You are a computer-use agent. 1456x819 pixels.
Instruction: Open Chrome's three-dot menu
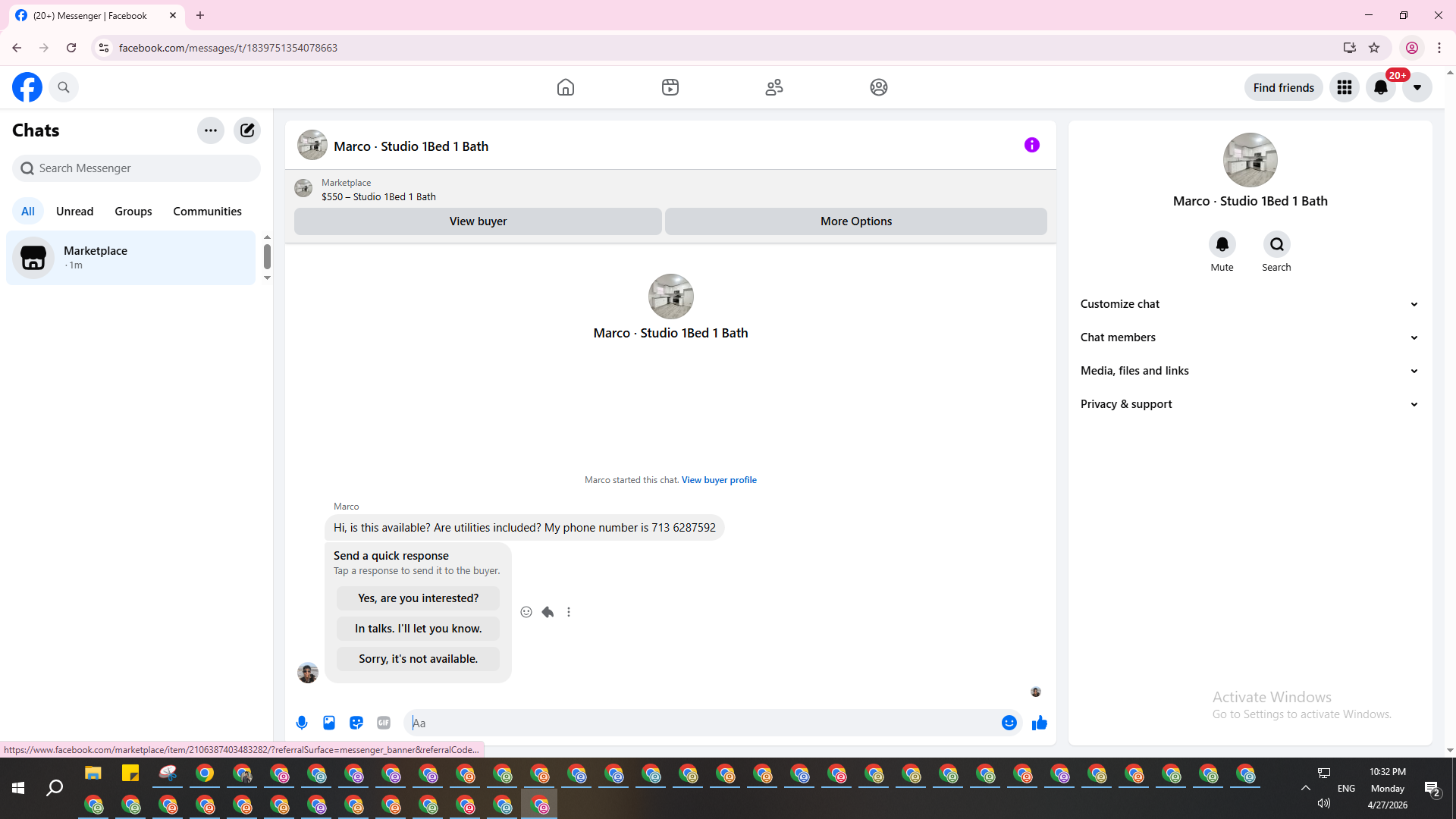(1439, 48)
